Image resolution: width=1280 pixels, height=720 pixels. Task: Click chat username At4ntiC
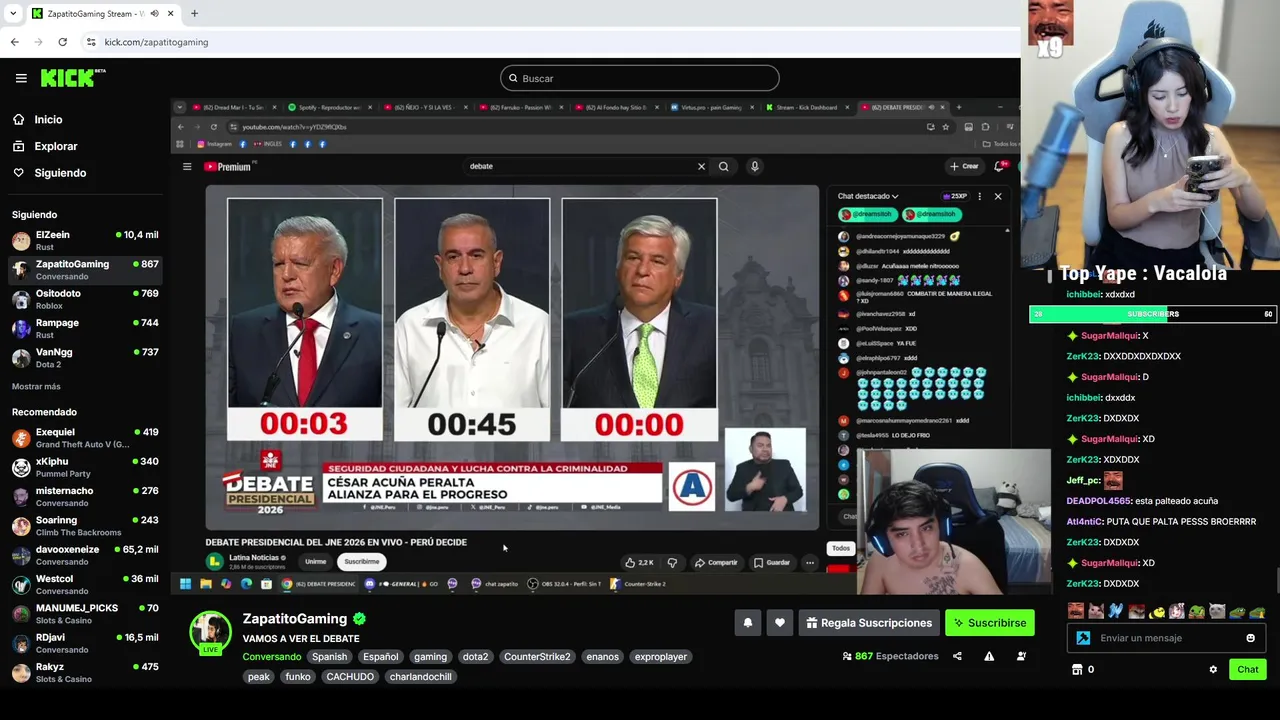coord(1084,522)
